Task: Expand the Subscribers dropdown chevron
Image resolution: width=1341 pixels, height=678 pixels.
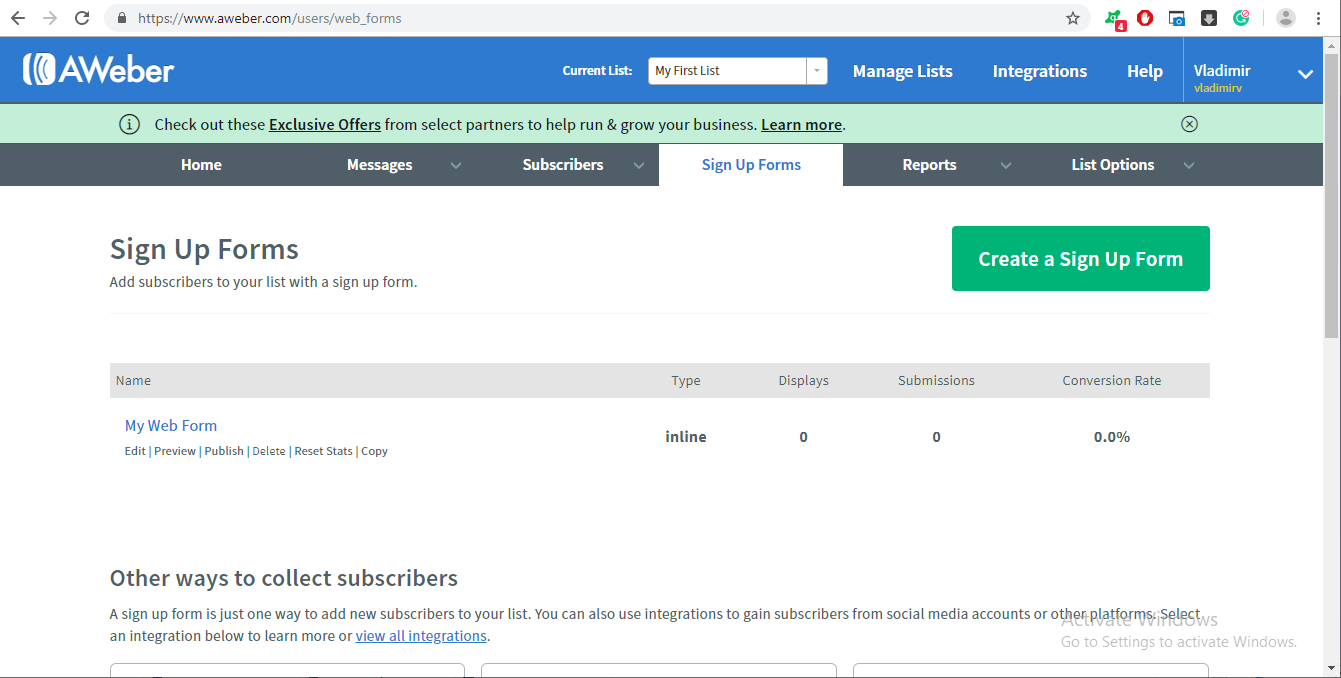Action: (x=639, y=165)
